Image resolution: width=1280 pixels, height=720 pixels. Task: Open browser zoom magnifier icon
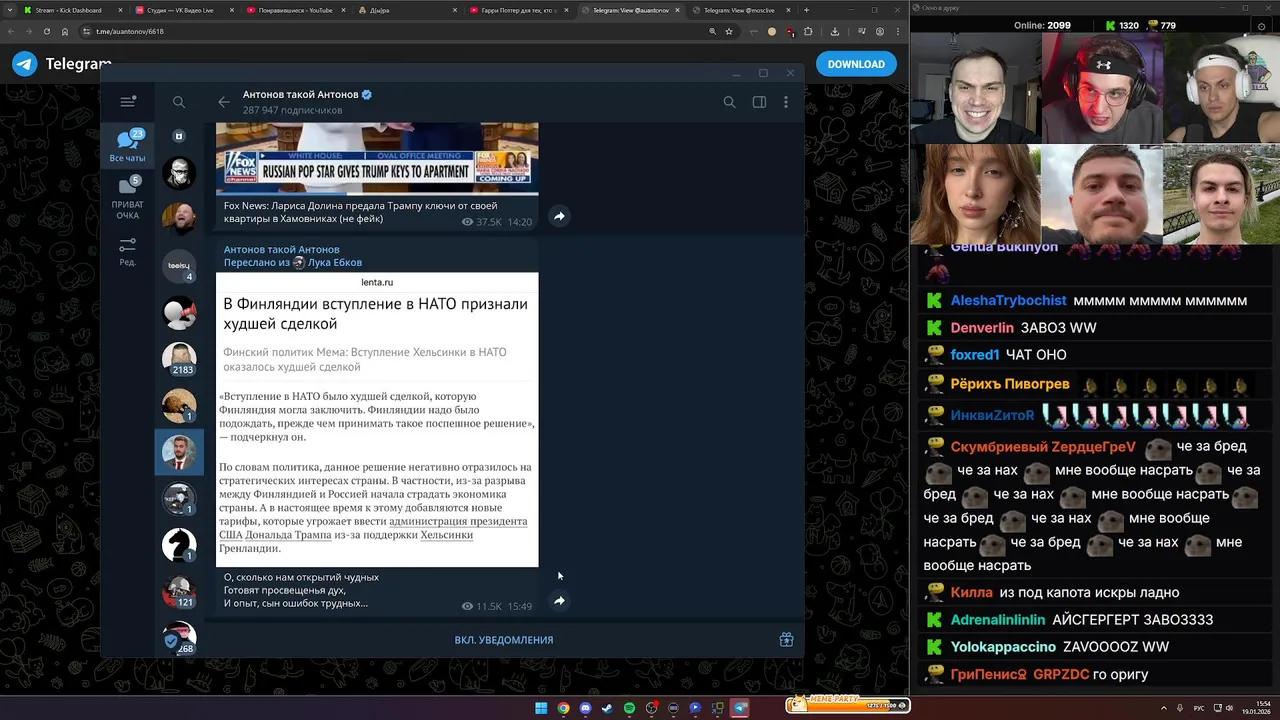pos(712,31)
